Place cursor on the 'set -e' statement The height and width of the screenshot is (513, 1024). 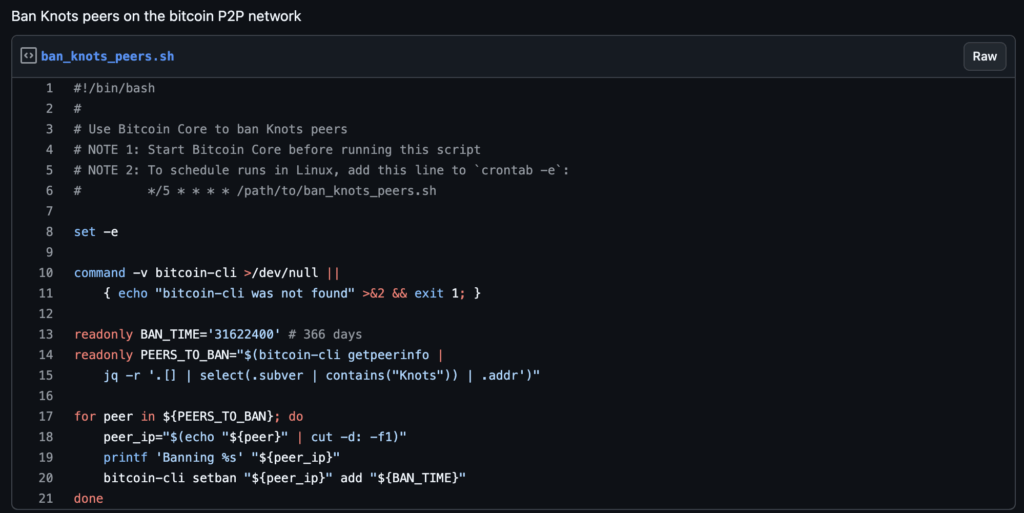pyautogui.click(x=96, y=232)
